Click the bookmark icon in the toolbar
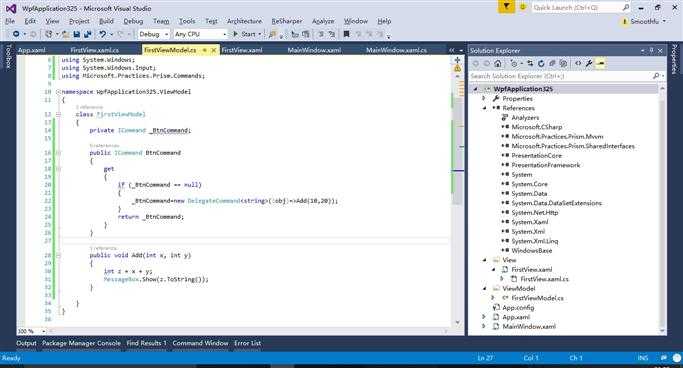683x368 pixels. [346, 34]
